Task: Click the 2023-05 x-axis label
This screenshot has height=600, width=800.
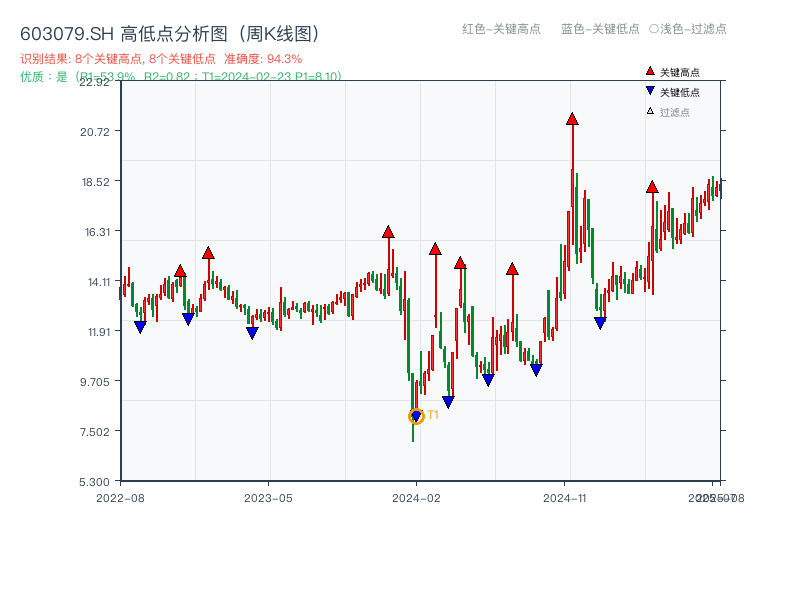Action: 268,498
